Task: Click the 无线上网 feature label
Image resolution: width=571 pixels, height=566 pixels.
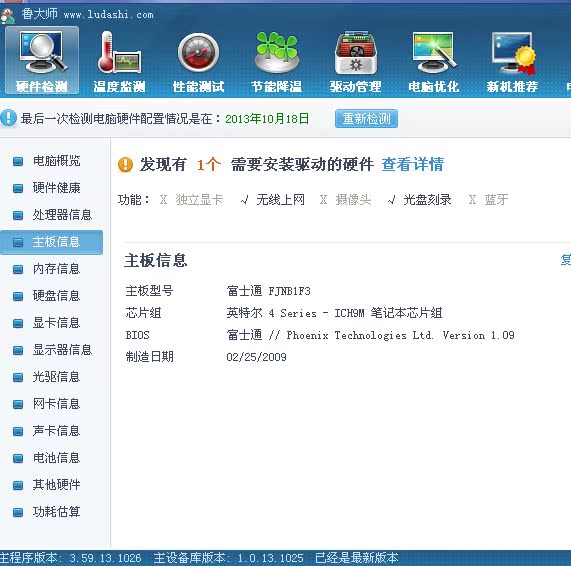Action: pos(280,200)
